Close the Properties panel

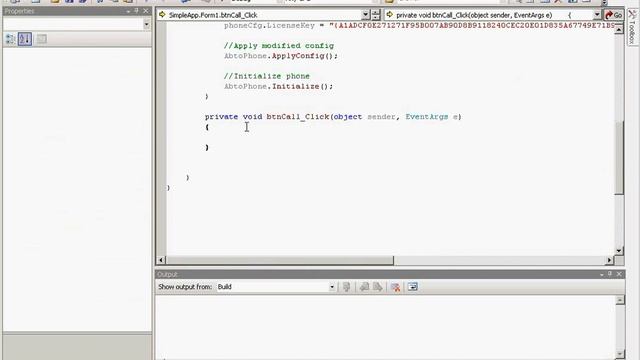(146, 11)
